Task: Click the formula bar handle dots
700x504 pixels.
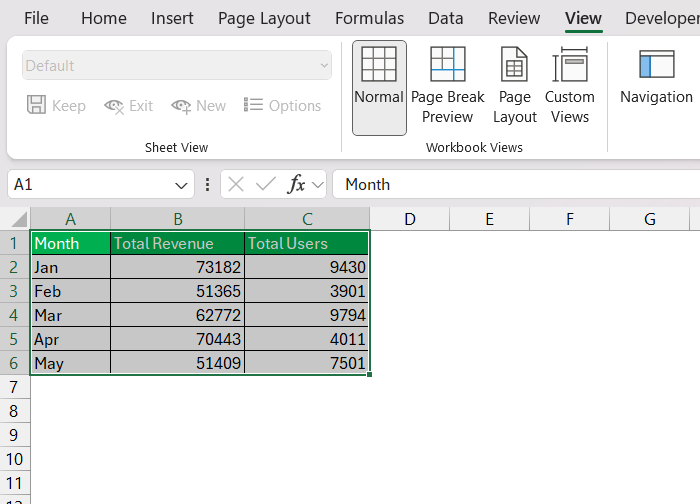Action: [x=208, y=184]
